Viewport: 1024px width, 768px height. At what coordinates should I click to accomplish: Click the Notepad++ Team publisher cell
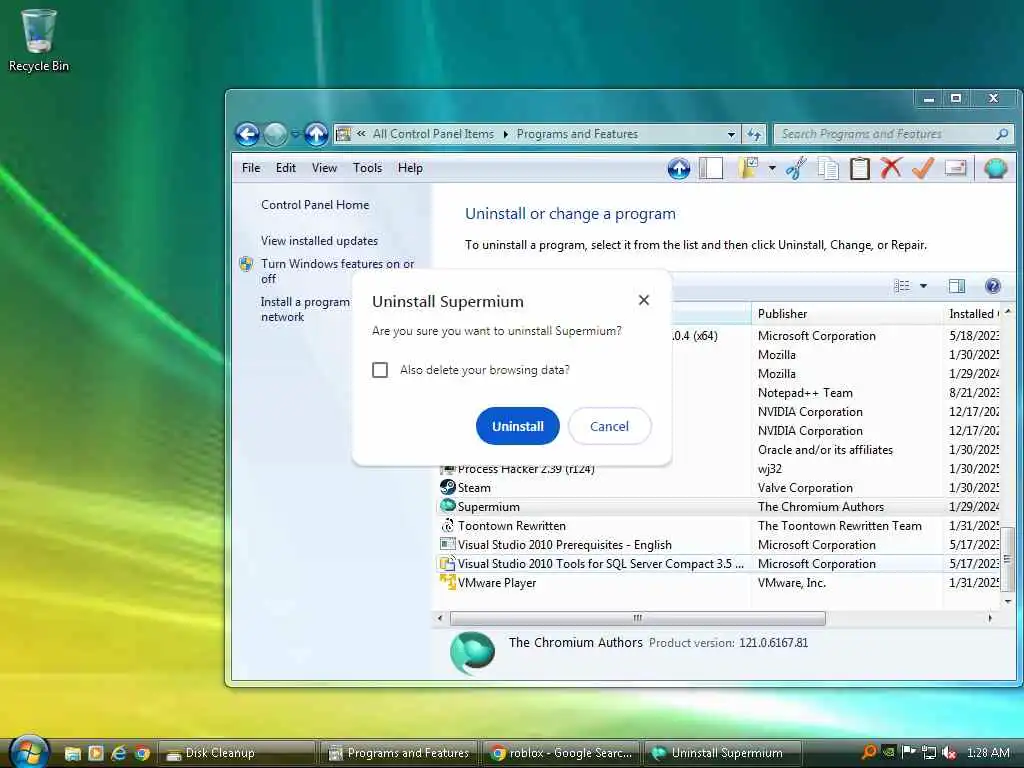click(x=805, y=393)
